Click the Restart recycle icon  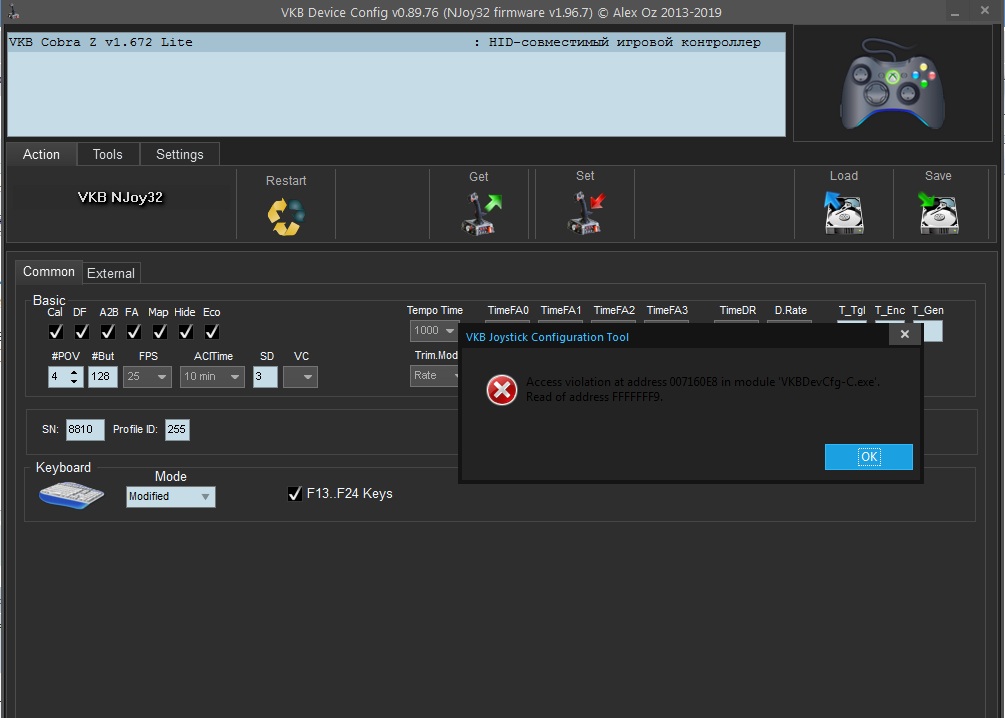[x=286, y=217]
